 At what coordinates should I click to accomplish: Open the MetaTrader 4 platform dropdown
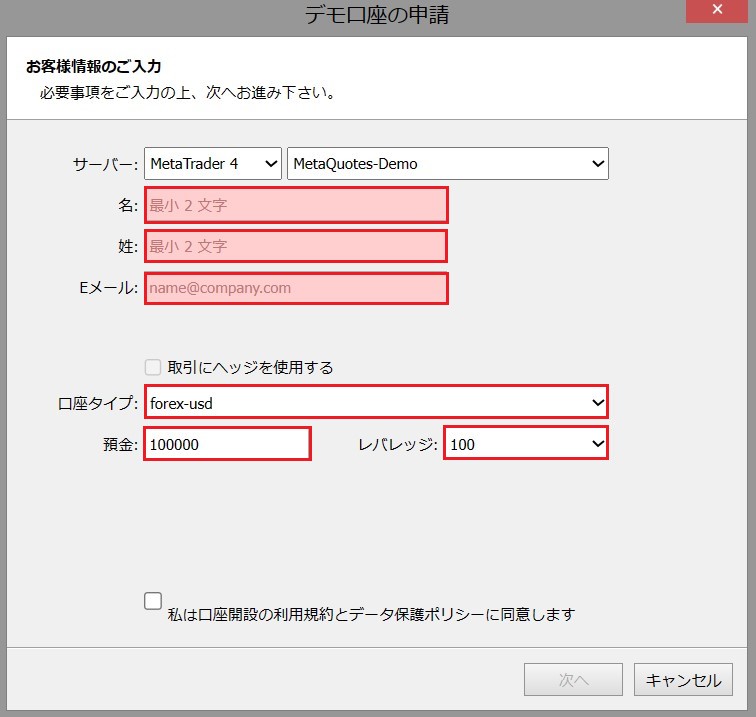213,164
